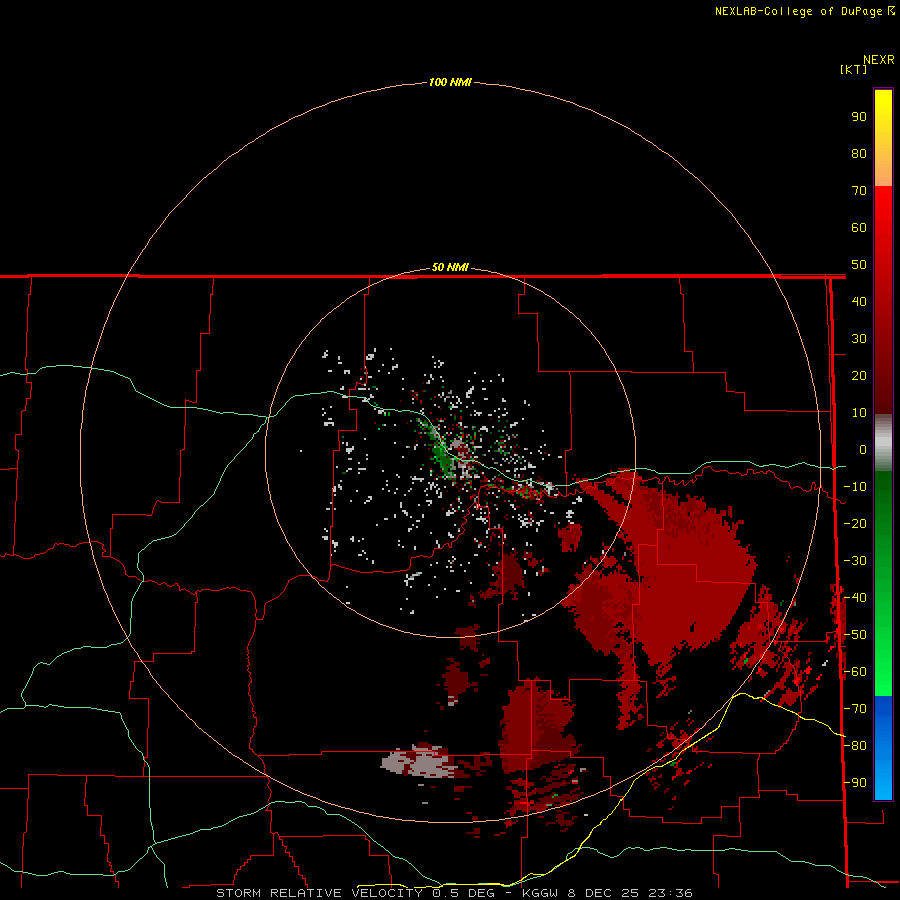The height and width of the screenshot is (900, 900).
Task: Click the green inbound velocity cluster at radar center
Action: tap(442, 455)
